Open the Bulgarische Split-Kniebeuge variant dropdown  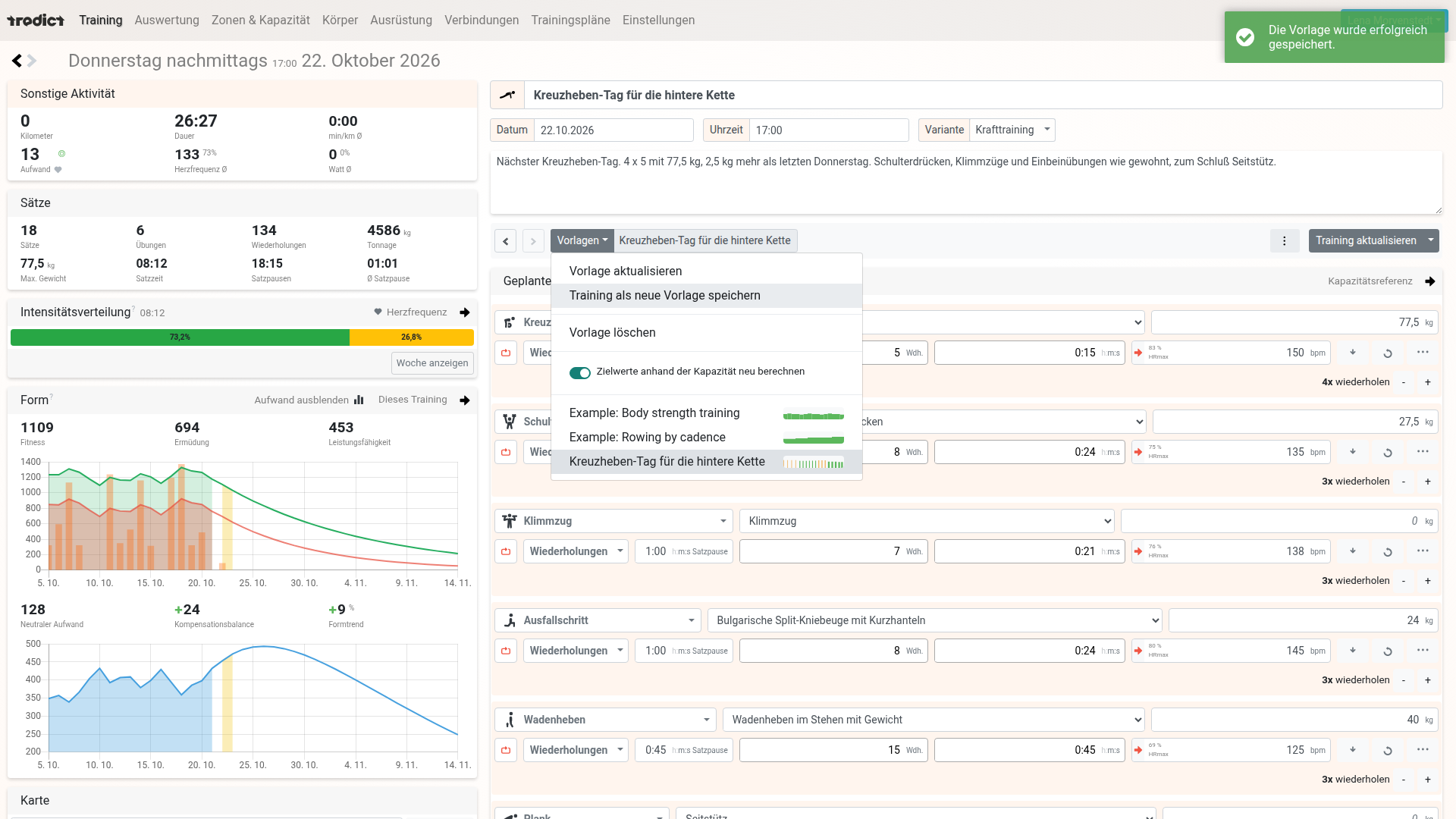(934, 620)
